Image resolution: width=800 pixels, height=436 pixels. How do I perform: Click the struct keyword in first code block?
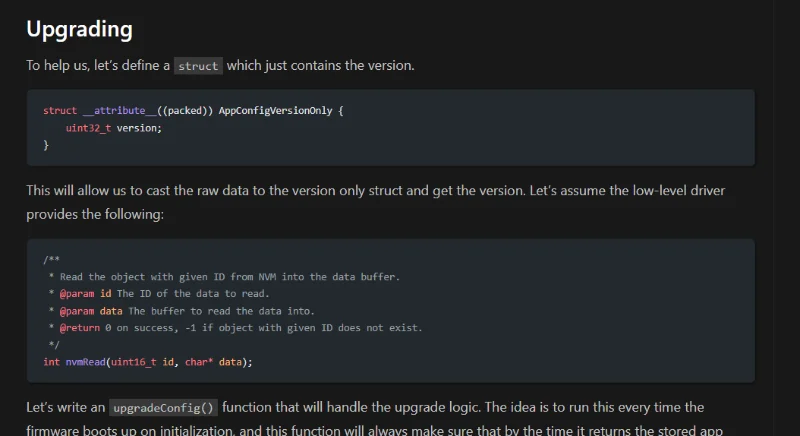(60, 110)
